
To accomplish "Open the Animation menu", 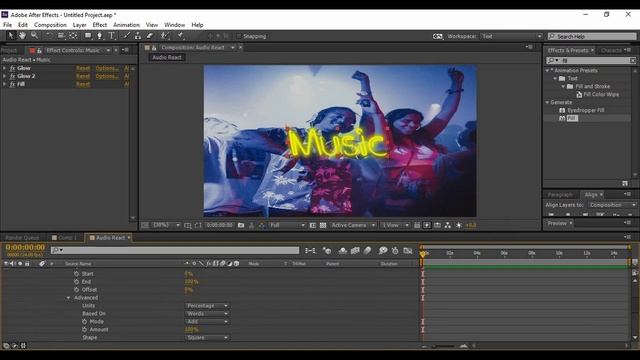I will 127,25.
